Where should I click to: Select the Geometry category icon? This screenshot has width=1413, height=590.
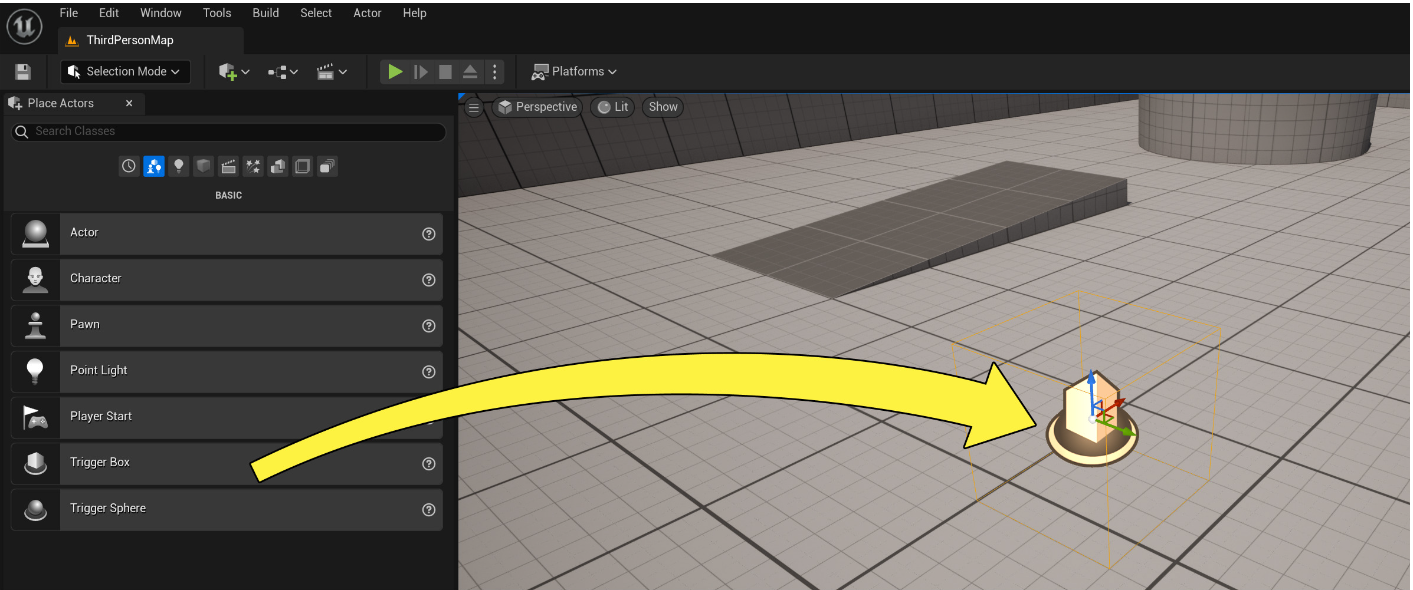(x=278, y=167)
